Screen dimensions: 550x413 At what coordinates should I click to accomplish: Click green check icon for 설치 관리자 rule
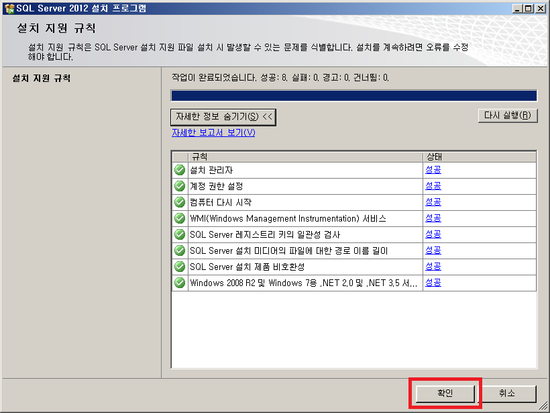[x=180, y=170]
